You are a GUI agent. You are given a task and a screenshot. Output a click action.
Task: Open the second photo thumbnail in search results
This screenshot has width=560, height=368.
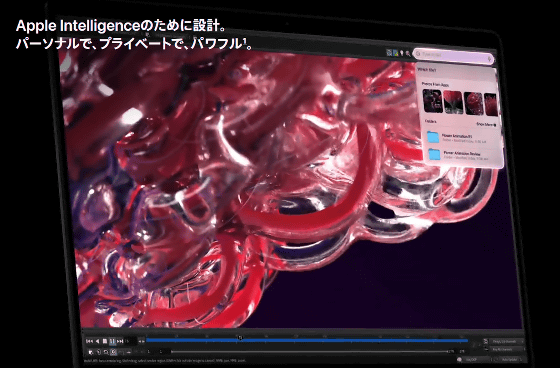[x=453, y=103]
